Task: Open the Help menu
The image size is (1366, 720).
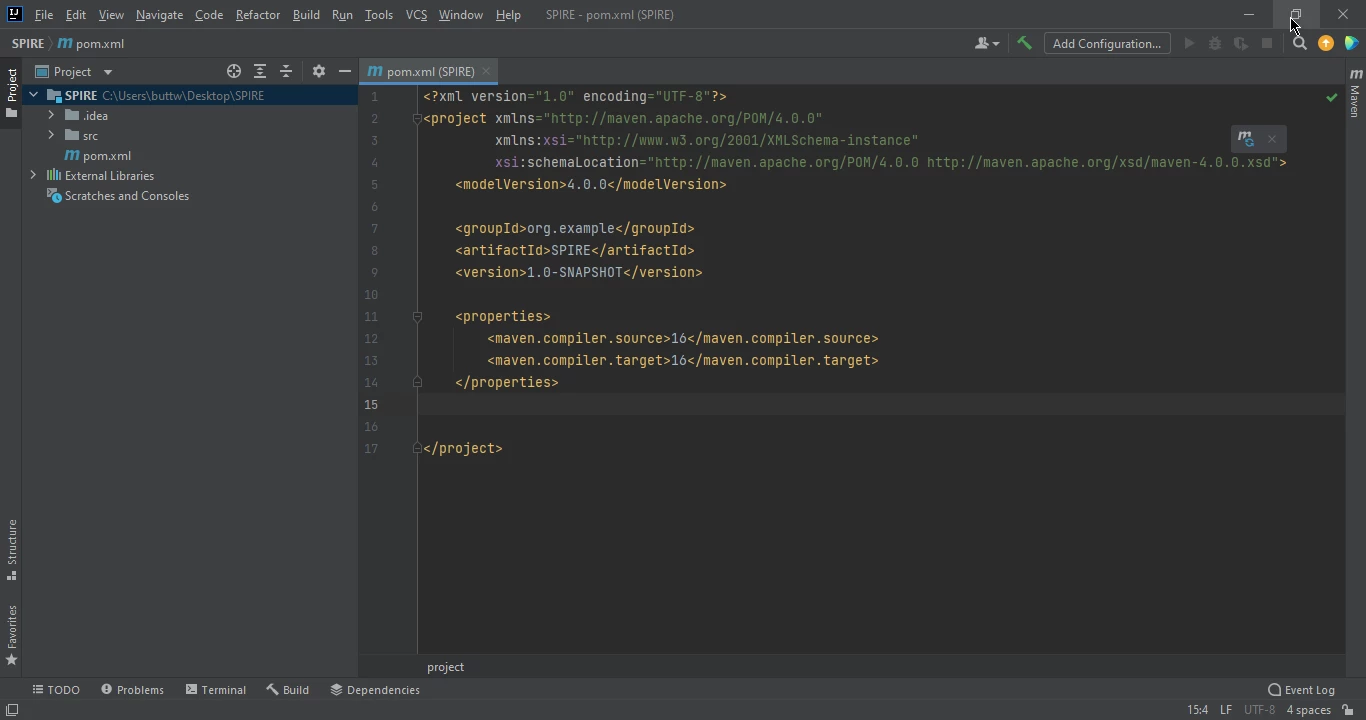Action: [508, 15]
